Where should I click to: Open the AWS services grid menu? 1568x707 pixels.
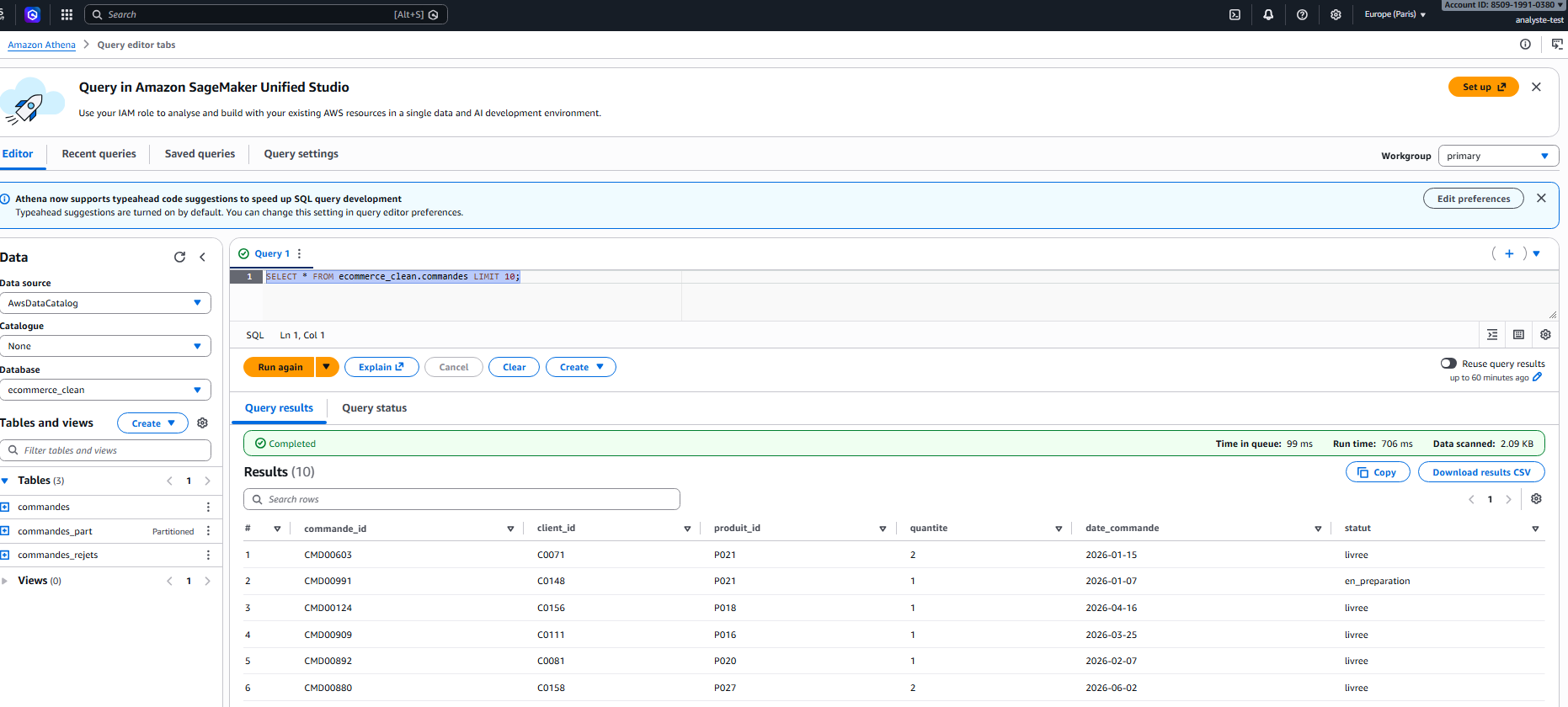click(x=67, y=14)
